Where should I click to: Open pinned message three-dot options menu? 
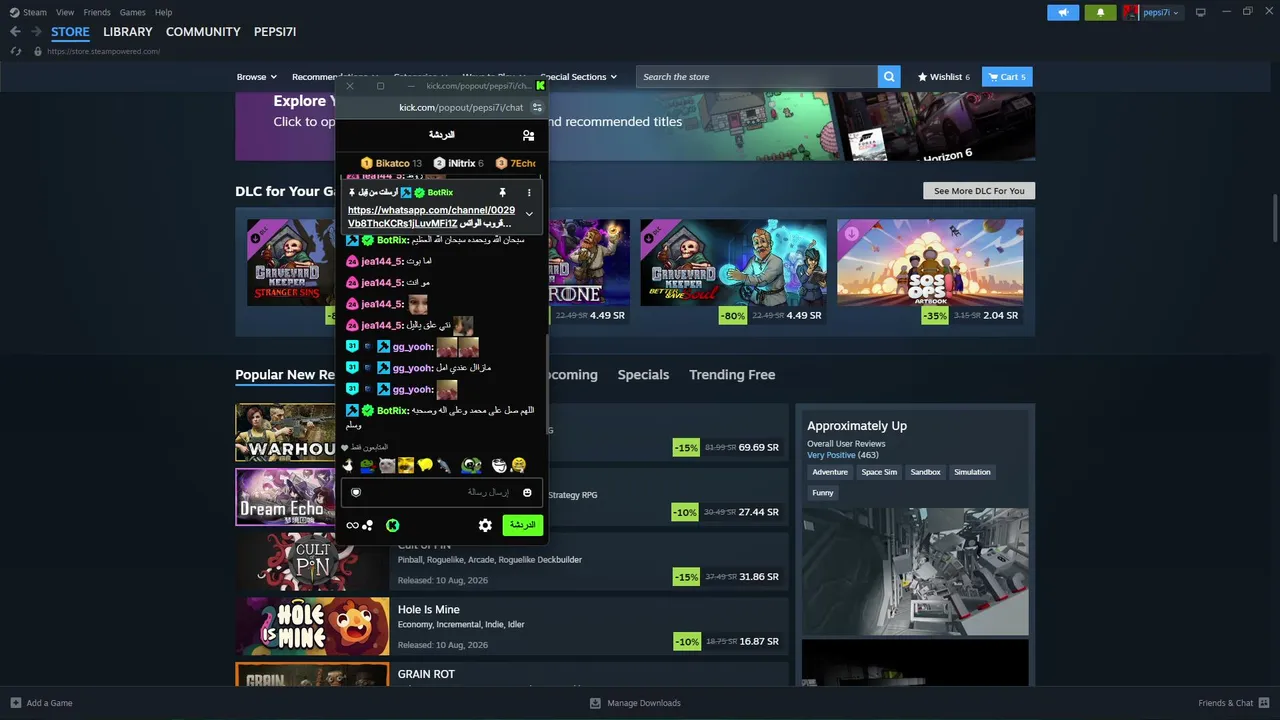[x=529, y=192]
